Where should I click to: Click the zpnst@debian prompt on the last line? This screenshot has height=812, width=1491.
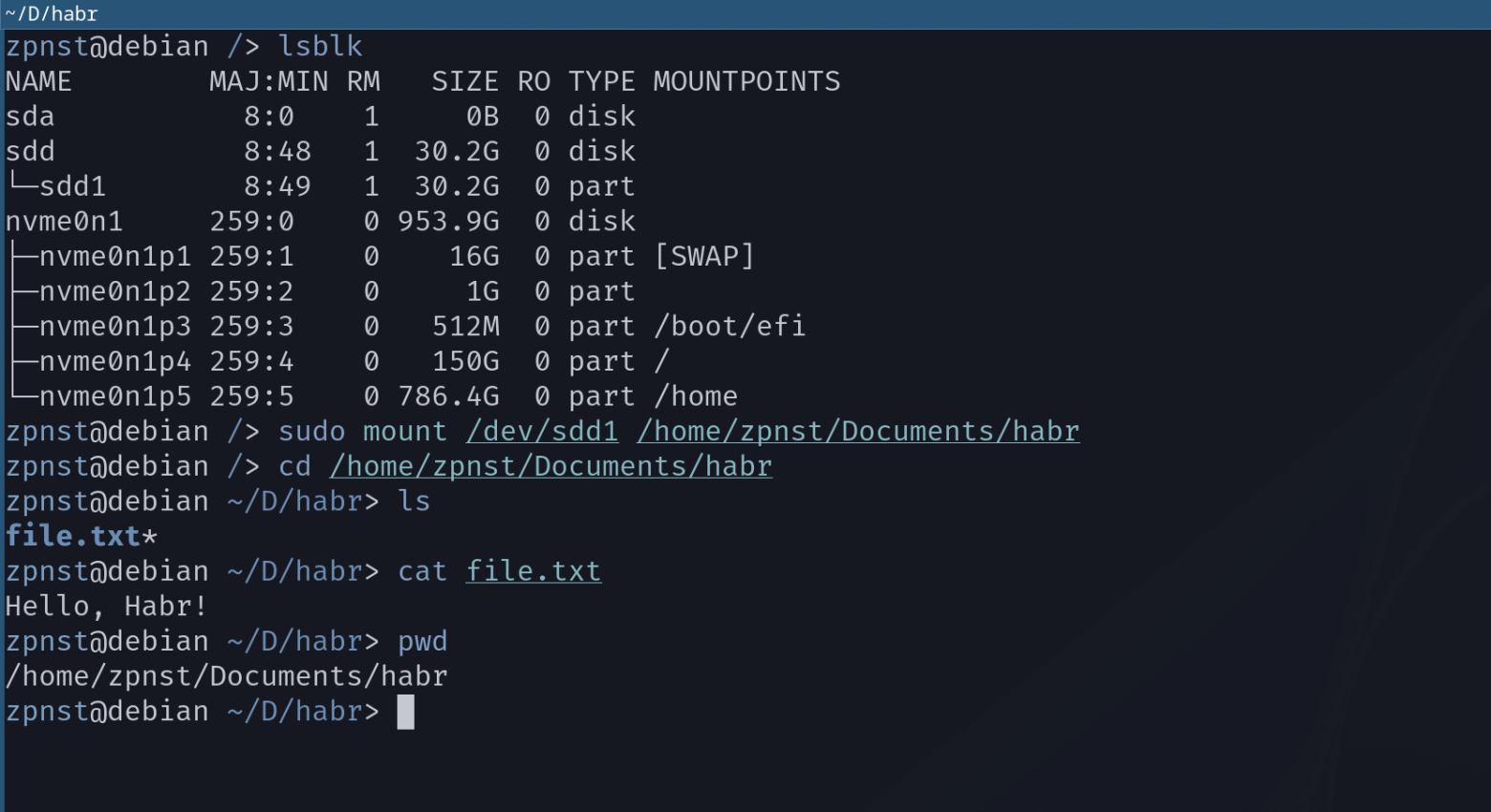pos(107,711)
